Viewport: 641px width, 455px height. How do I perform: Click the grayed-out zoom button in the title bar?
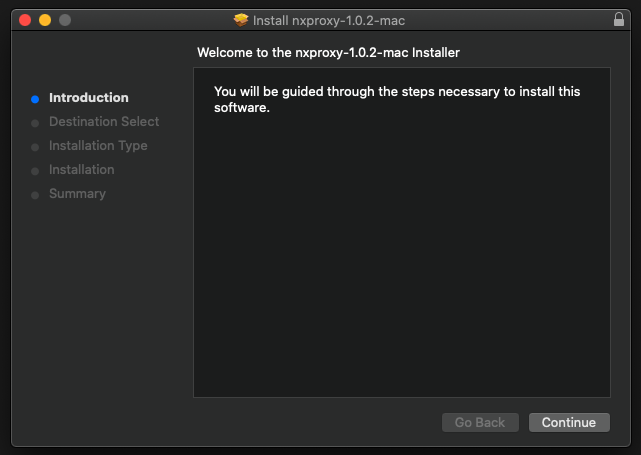65,20
